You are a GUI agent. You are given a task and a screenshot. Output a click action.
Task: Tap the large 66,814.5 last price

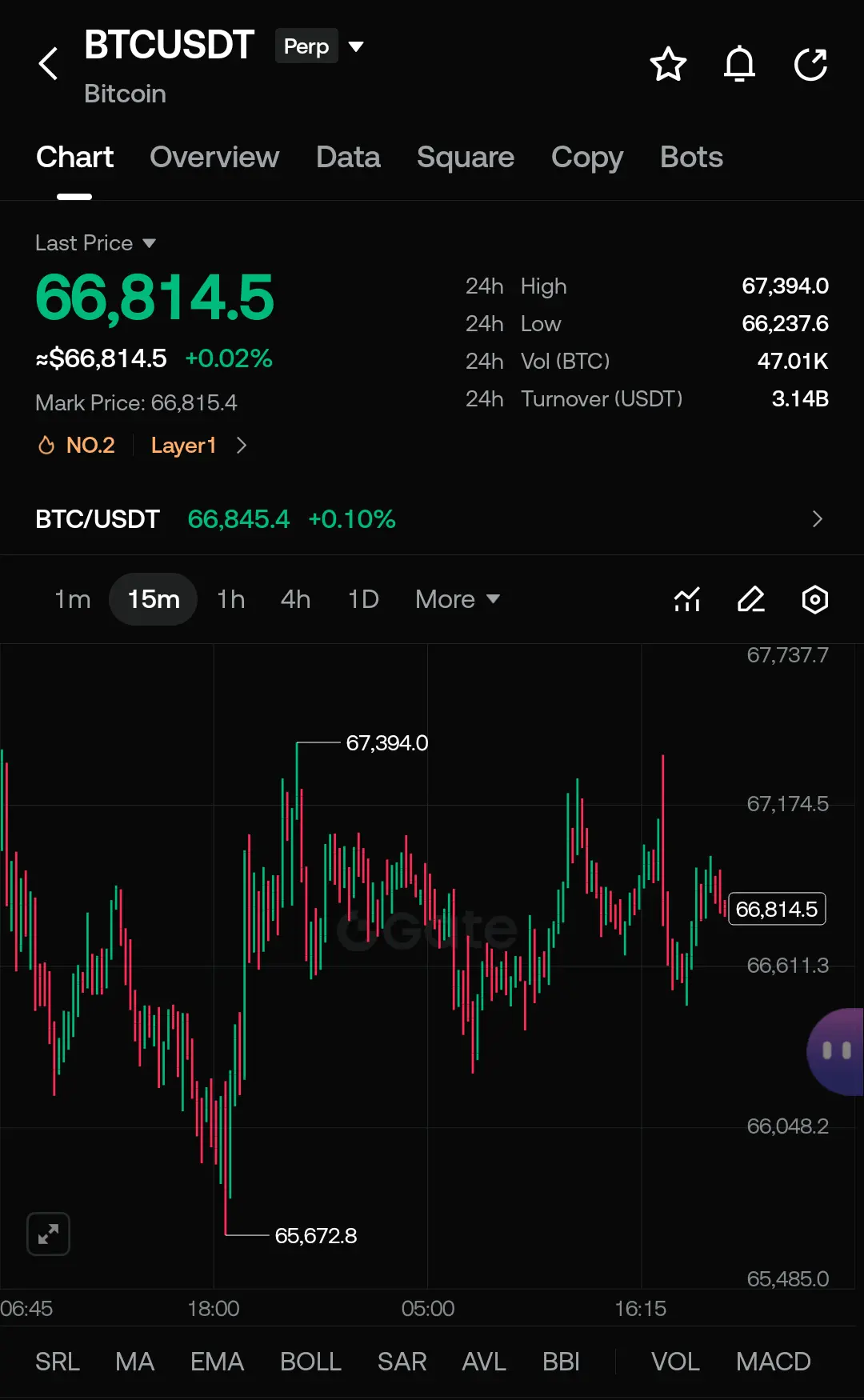tap(154, 298)
